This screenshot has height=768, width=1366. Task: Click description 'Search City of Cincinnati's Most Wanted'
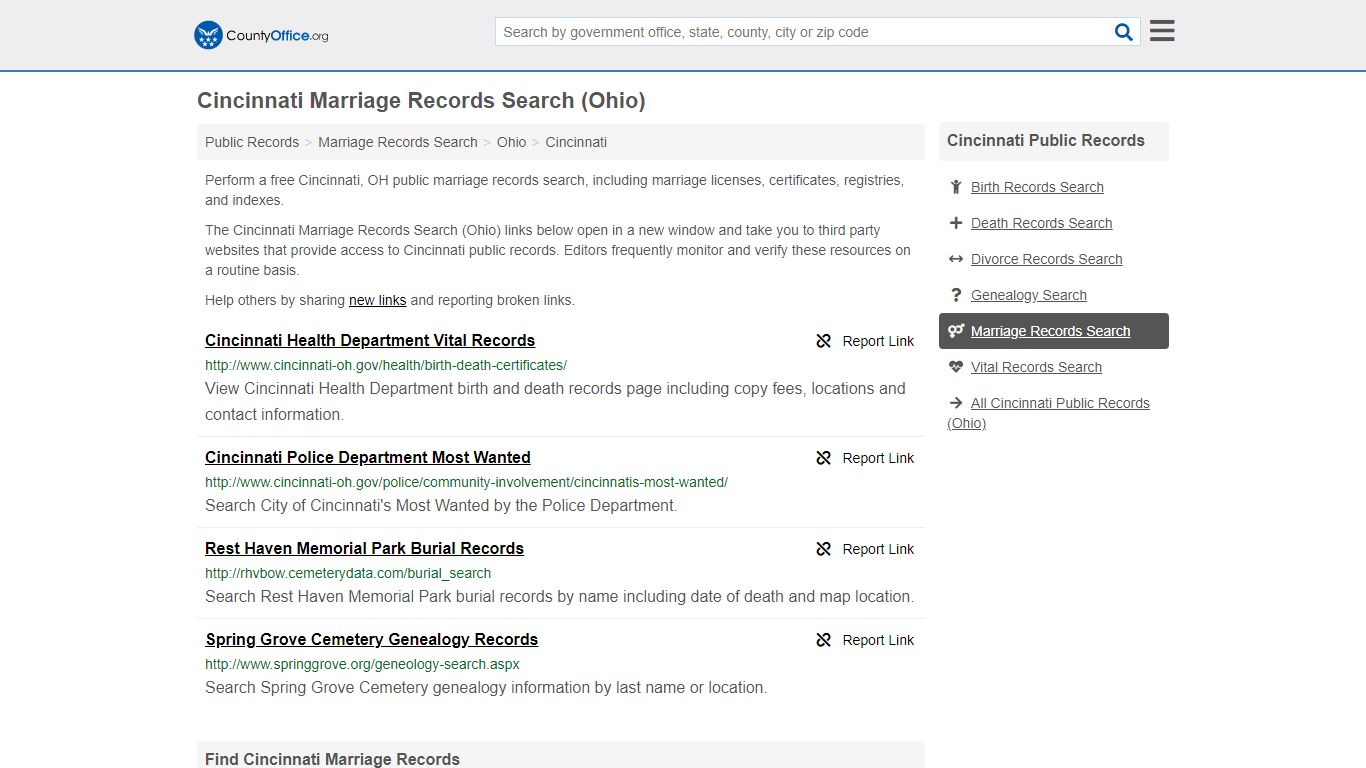441,506
